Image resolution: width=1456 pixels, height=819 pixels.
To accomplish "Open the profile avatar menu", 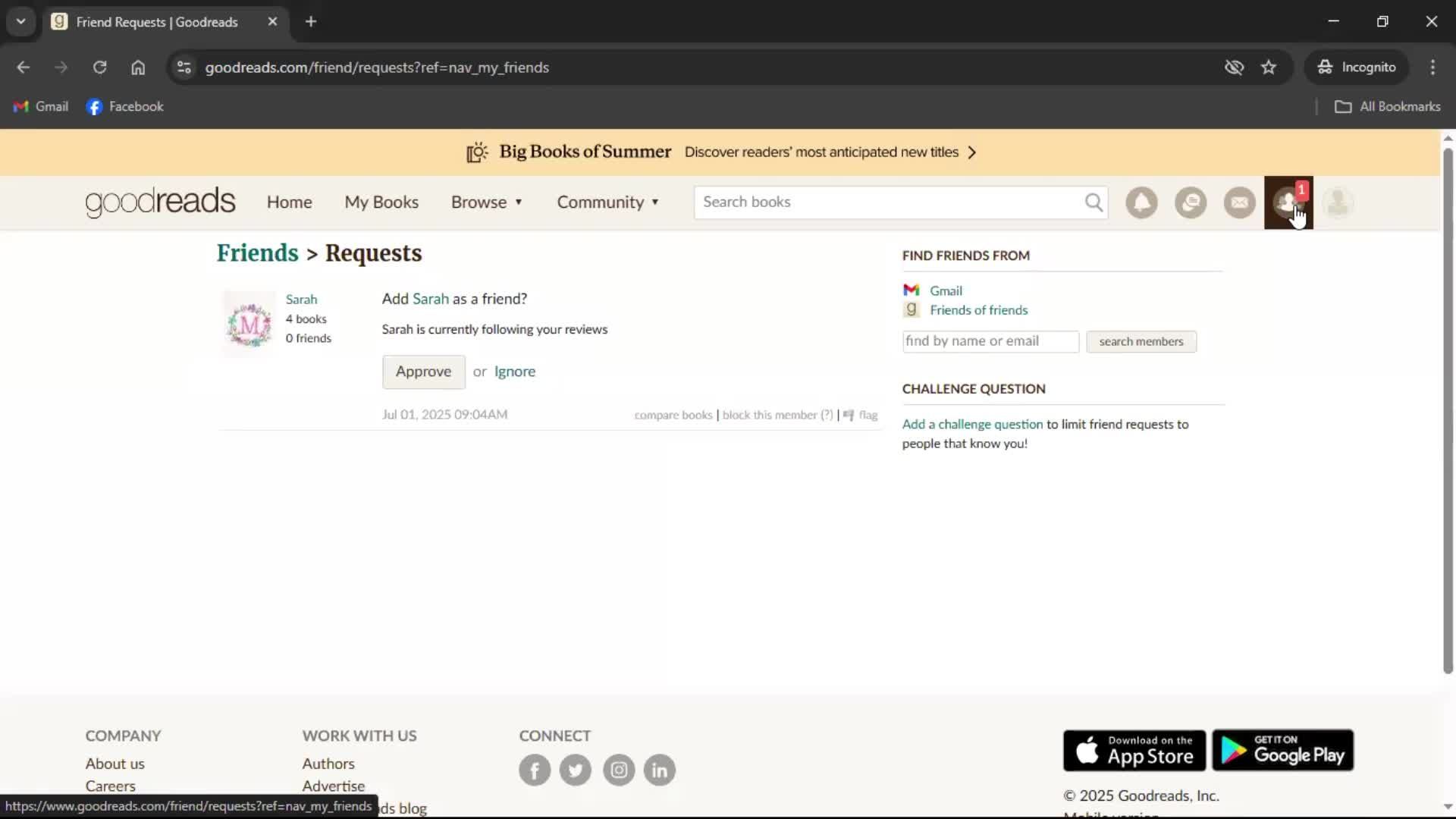I will 1338,202.
